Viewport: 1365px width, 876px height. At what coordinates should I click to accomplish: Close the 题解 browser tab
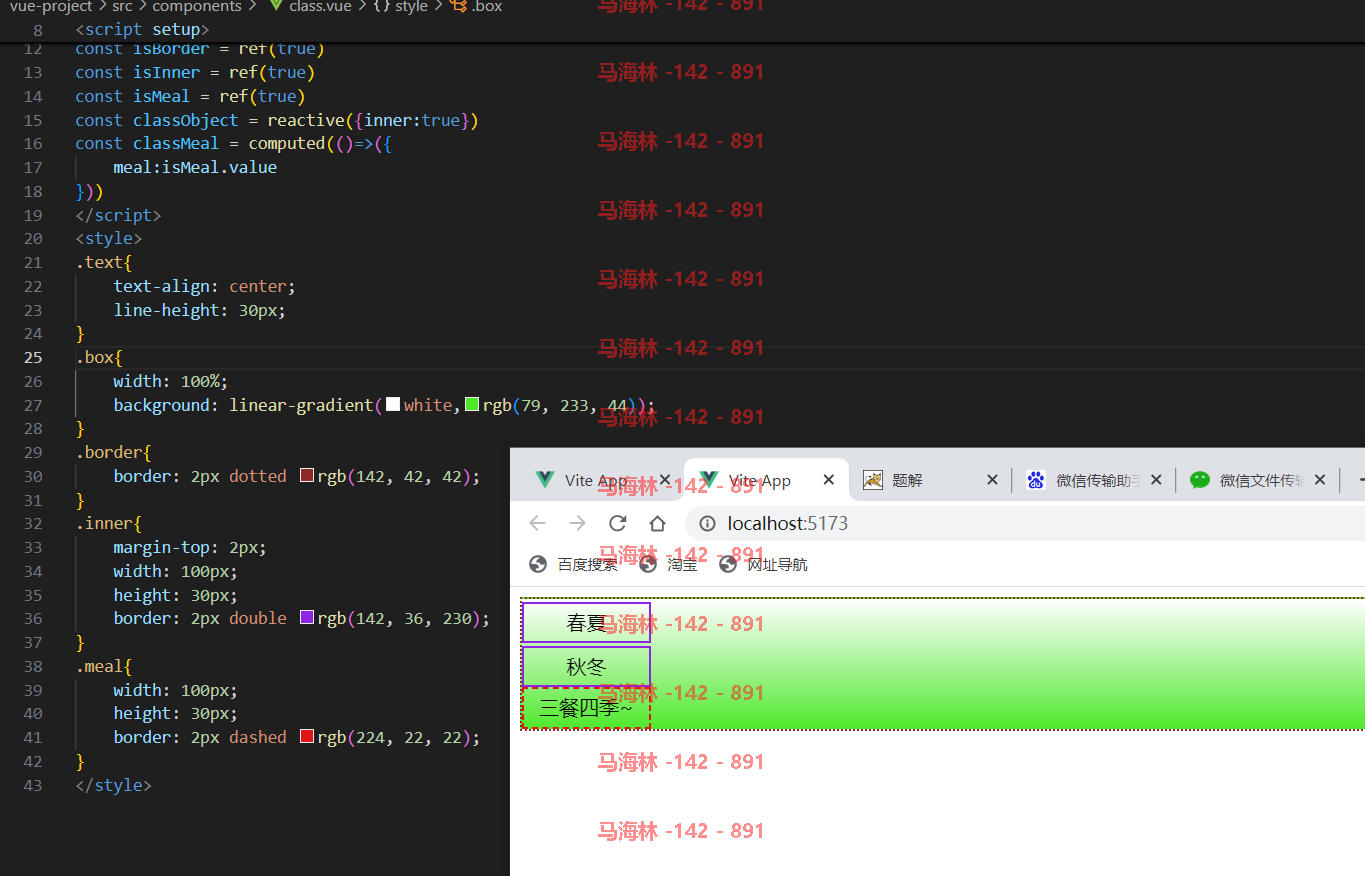[x=992, y=480]
